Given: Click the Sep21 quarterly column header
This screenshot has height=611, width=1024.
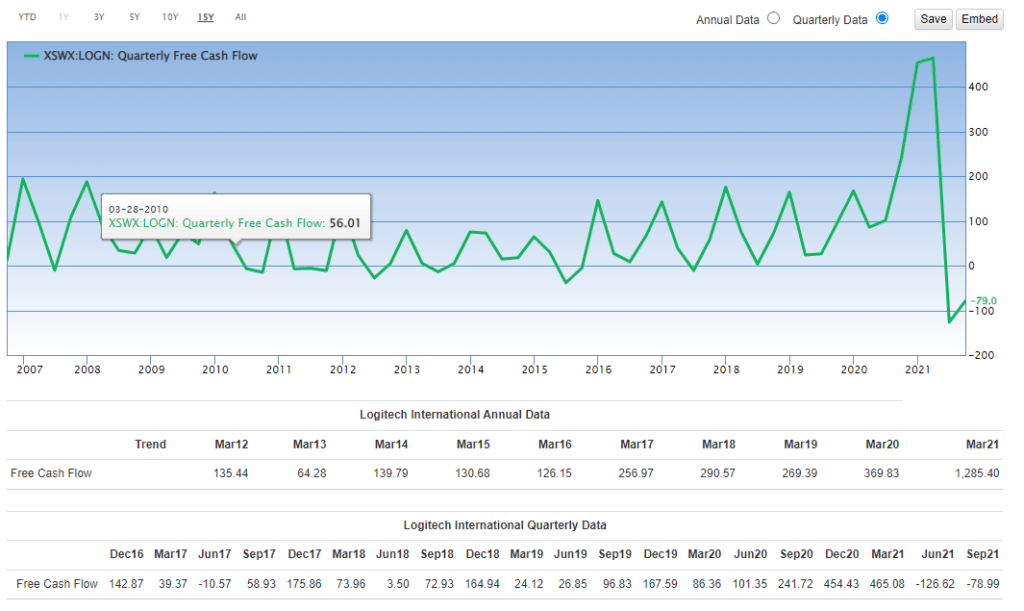Looking at the screenshot, I should [982, 554].
